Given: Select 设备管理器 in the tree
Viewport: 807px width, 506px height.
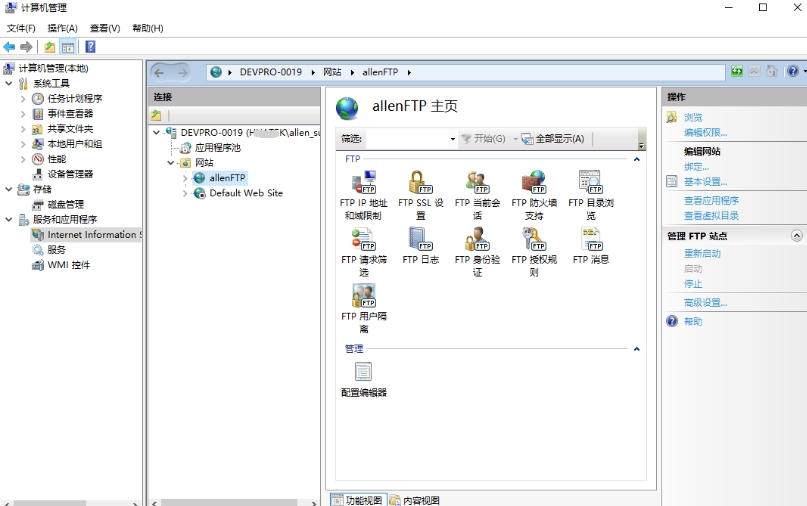Looking at the screenshot, I should [x=70, y=174].
